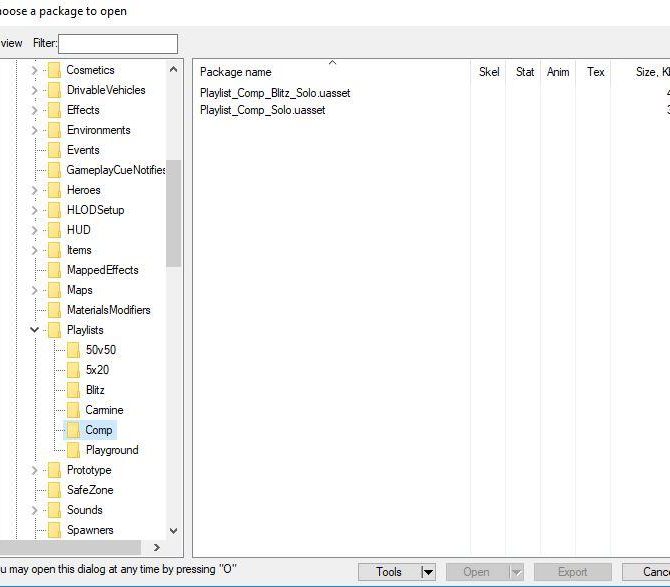Collapse the Playlists tree node
This screenshot has width=670, height=587.
pyautogui.click(x=35, y=330)
